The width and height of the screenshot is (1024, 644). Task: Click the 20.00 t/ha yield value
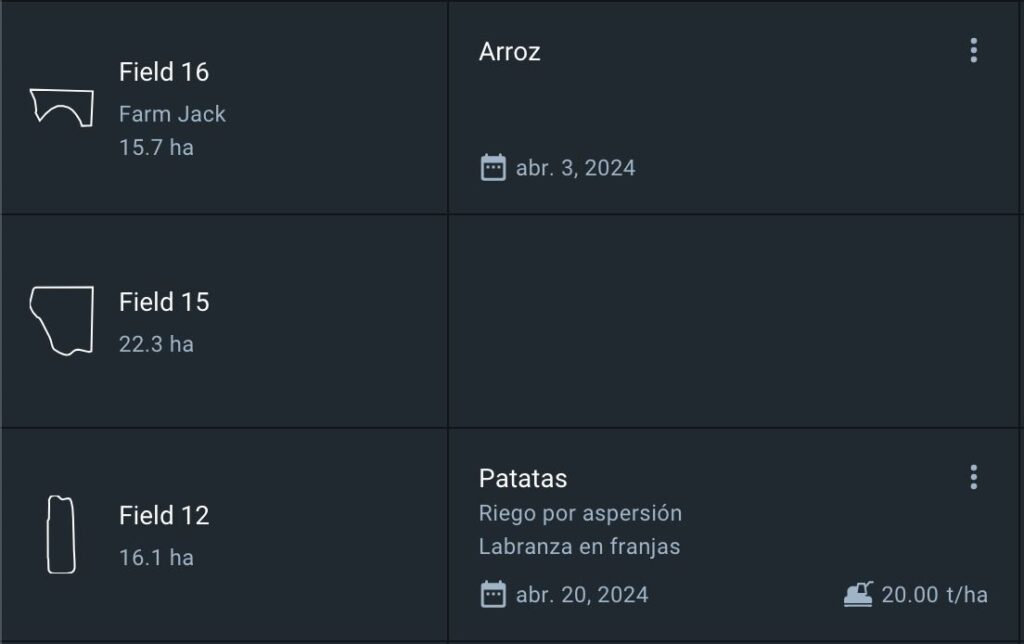pyautogui.click(x=934, y=595)
